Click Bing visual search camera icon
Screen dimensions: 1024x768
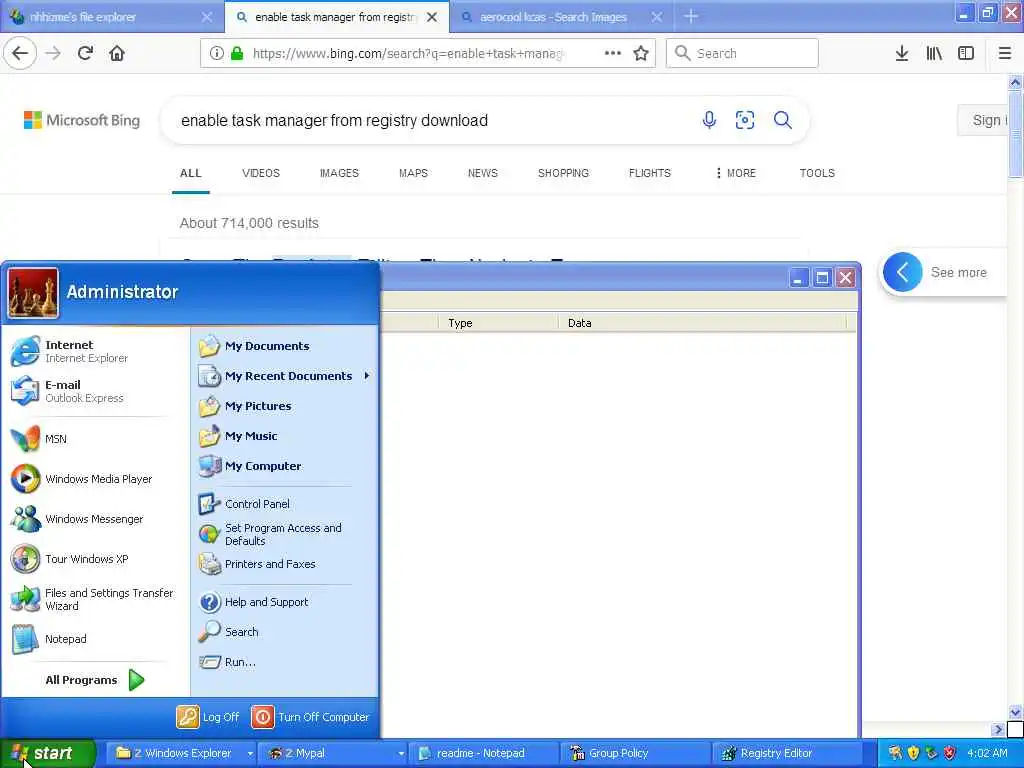coord(744,120)
